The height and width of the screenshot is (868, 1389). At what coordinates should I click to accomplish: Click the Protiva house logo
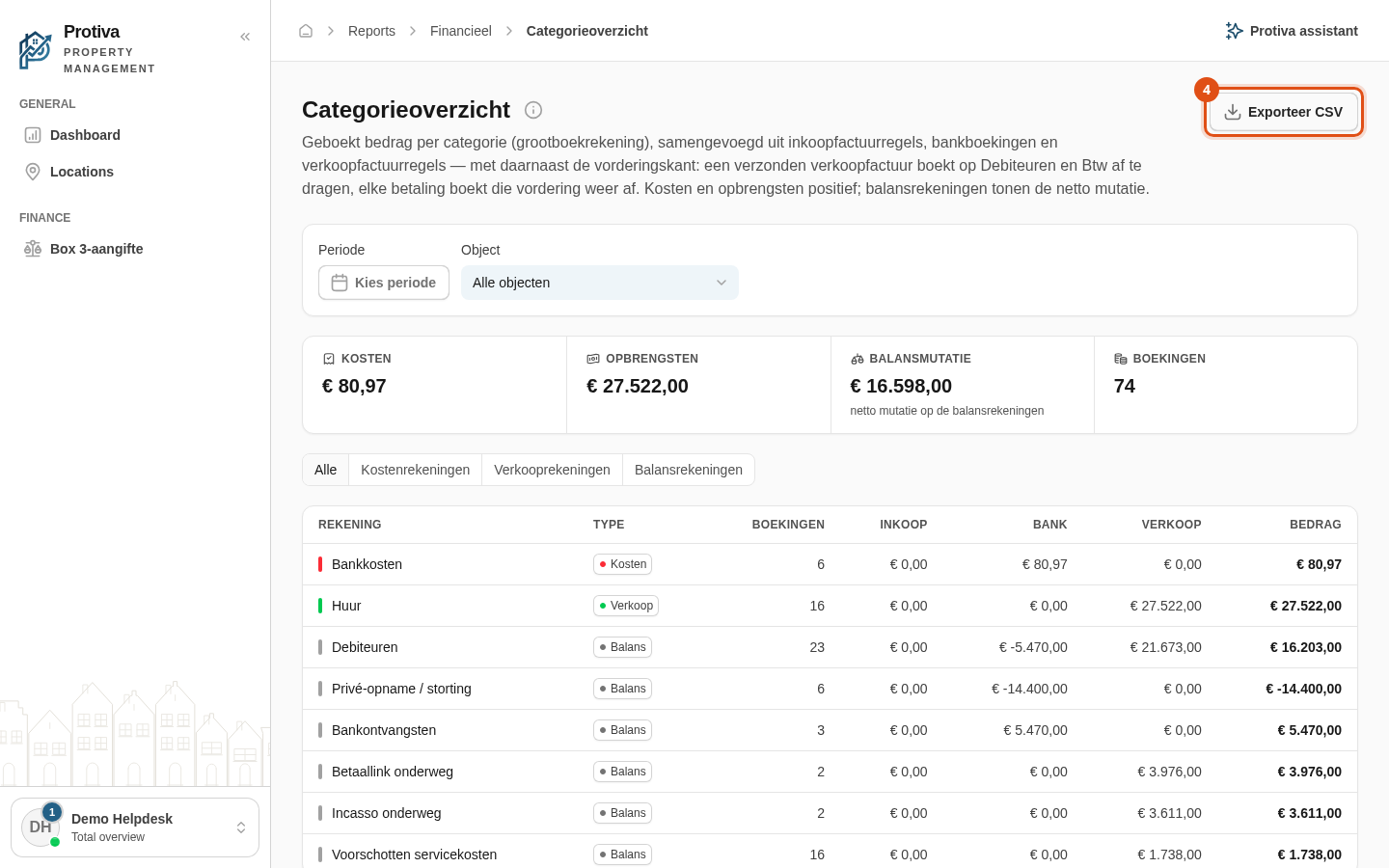pyautogui.click(x=35, y=50)
